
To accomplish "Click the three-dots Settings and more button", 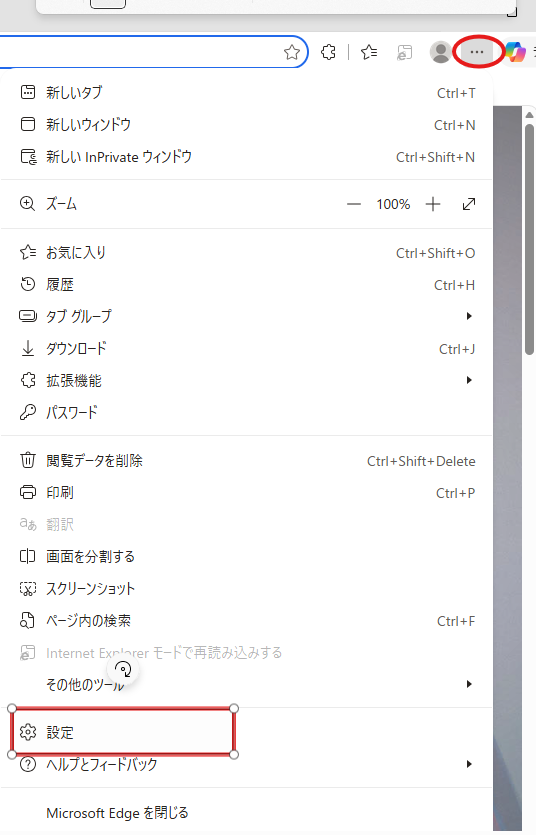I will (x=477, y=52).
